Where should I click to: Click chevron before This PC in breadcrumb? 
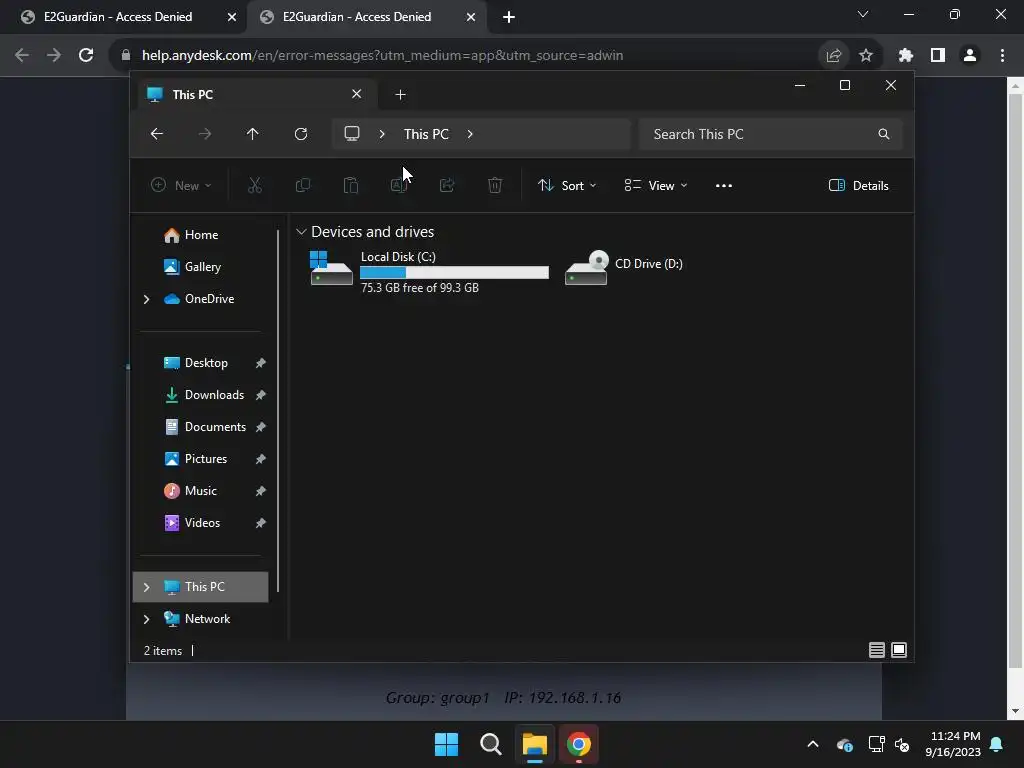[382, 134]
